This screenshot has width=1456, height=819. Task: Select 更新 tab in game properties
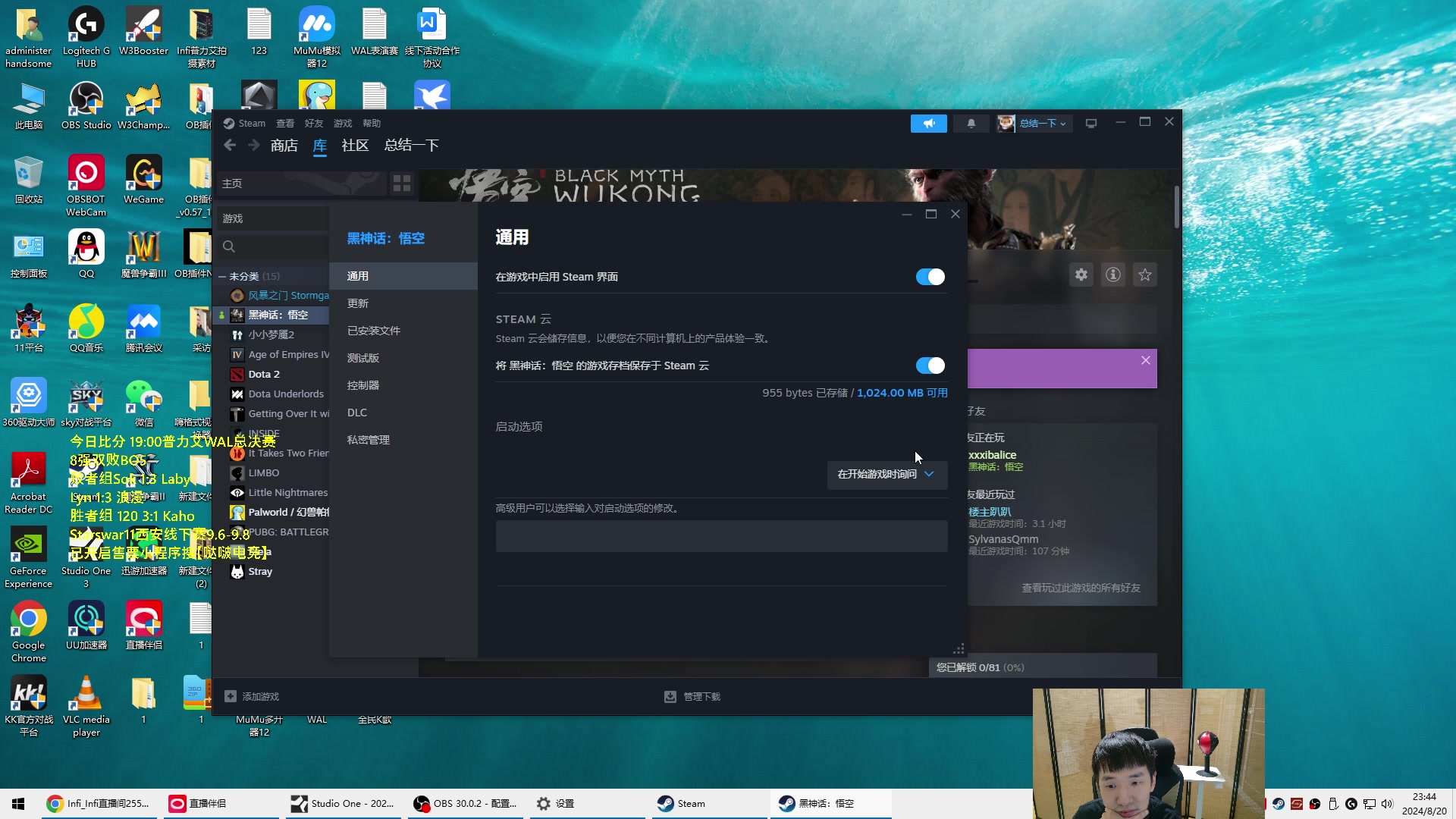357,303
